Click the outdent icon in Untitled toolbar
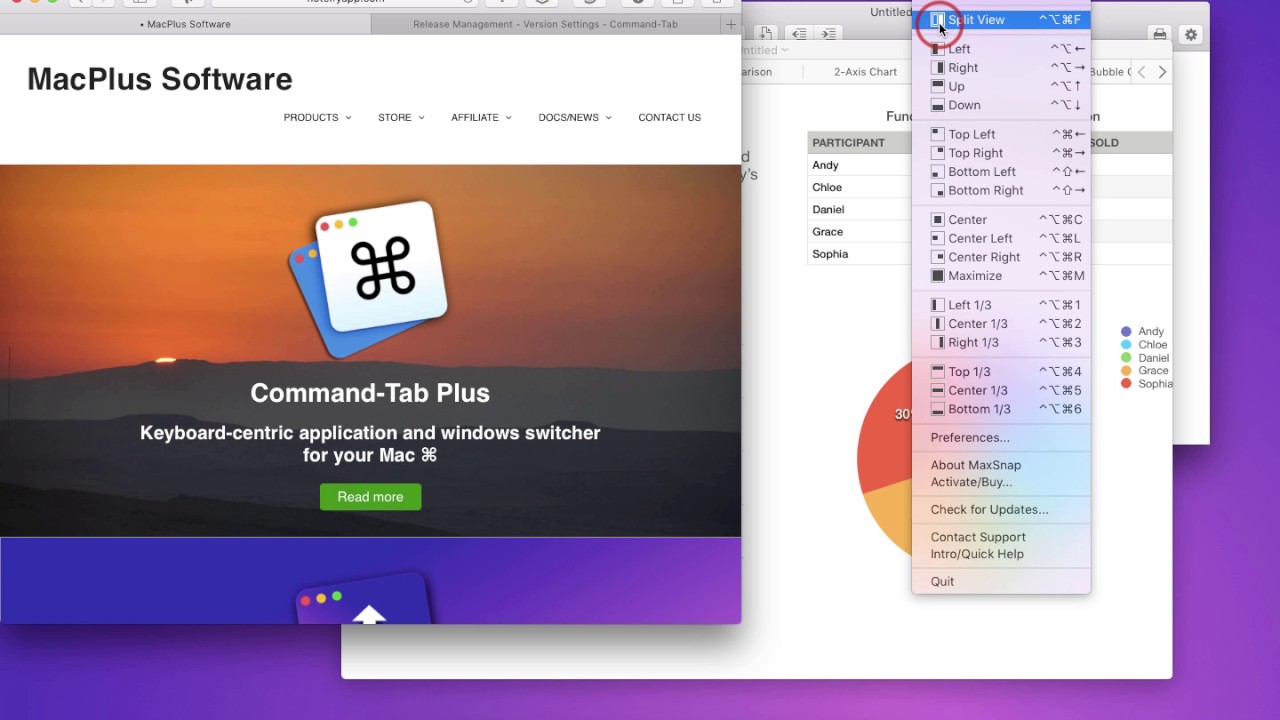1280x720 pixels. (x=799, y=34)
